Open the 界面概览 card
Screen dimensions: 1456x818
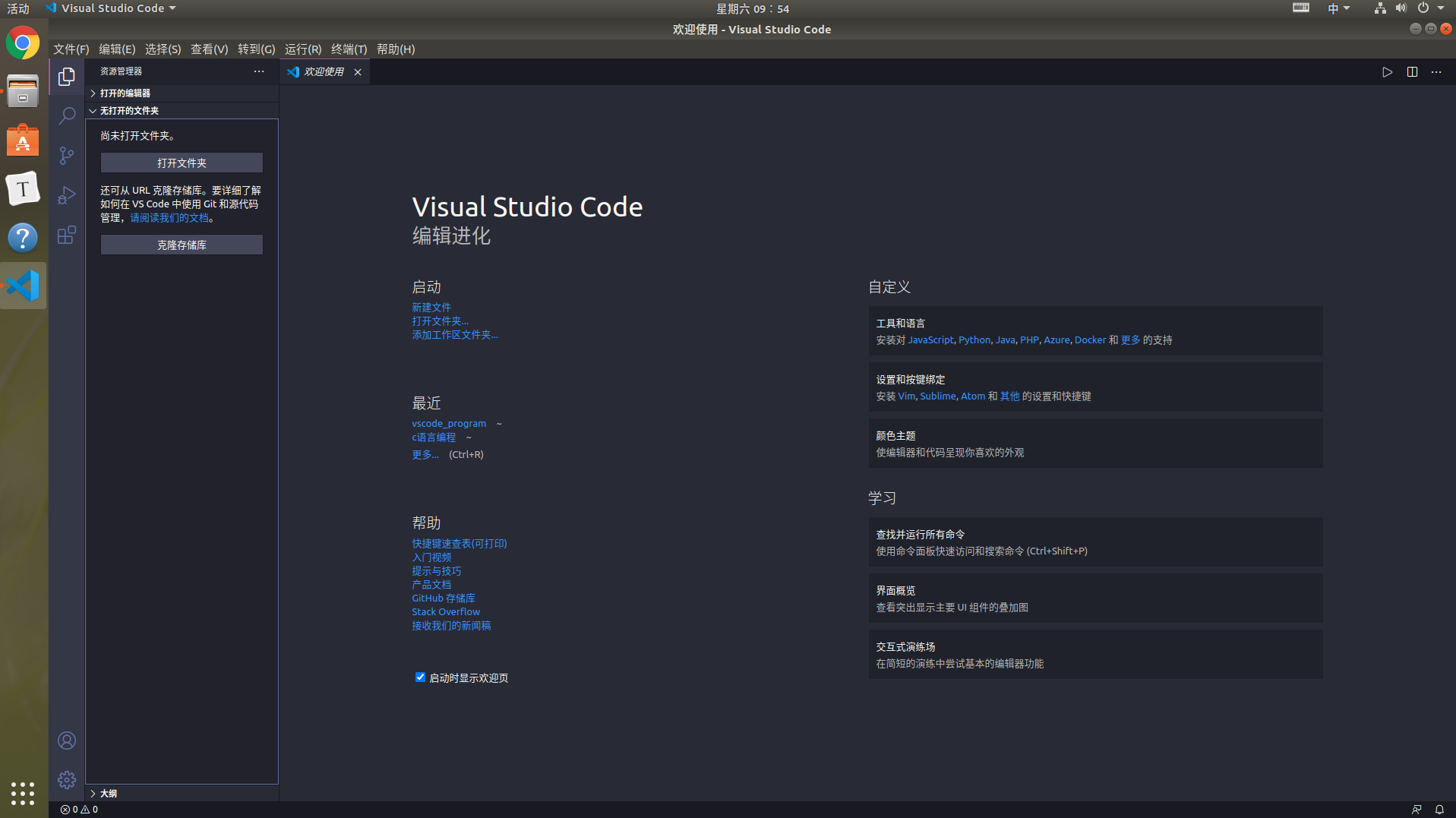coord(1095,598)
